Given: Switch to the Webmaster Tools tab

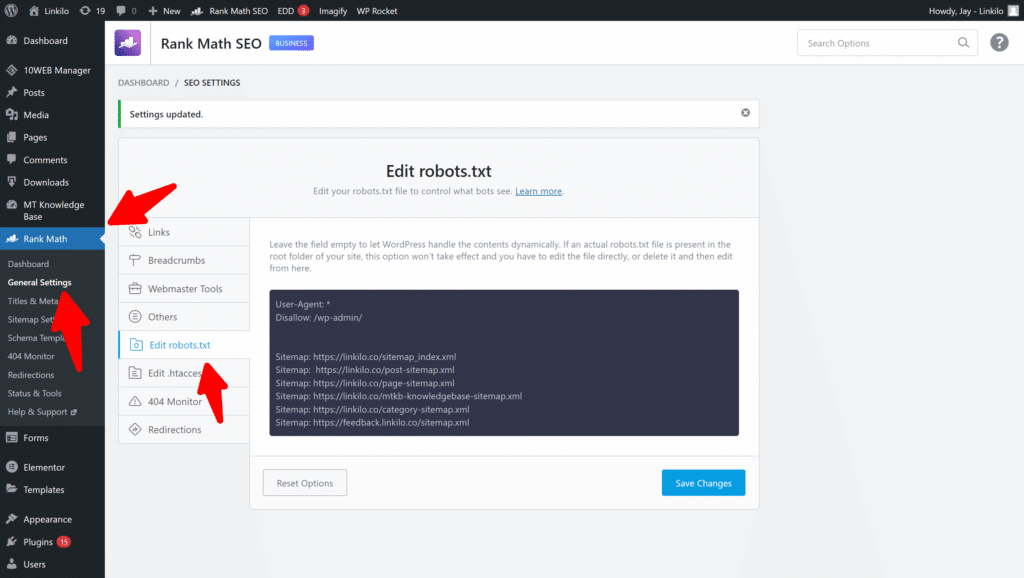Looking at the screenshot, I should [184, 289].
